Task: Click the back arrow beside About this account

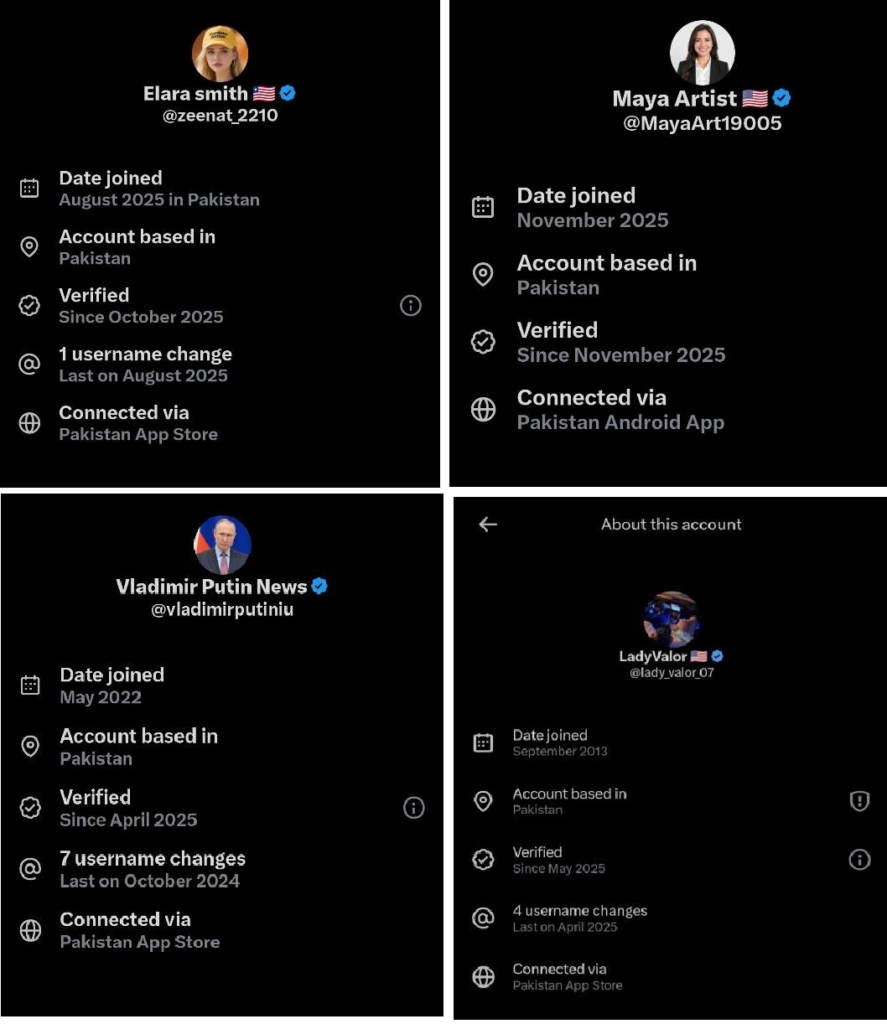Action: [488, 524]
